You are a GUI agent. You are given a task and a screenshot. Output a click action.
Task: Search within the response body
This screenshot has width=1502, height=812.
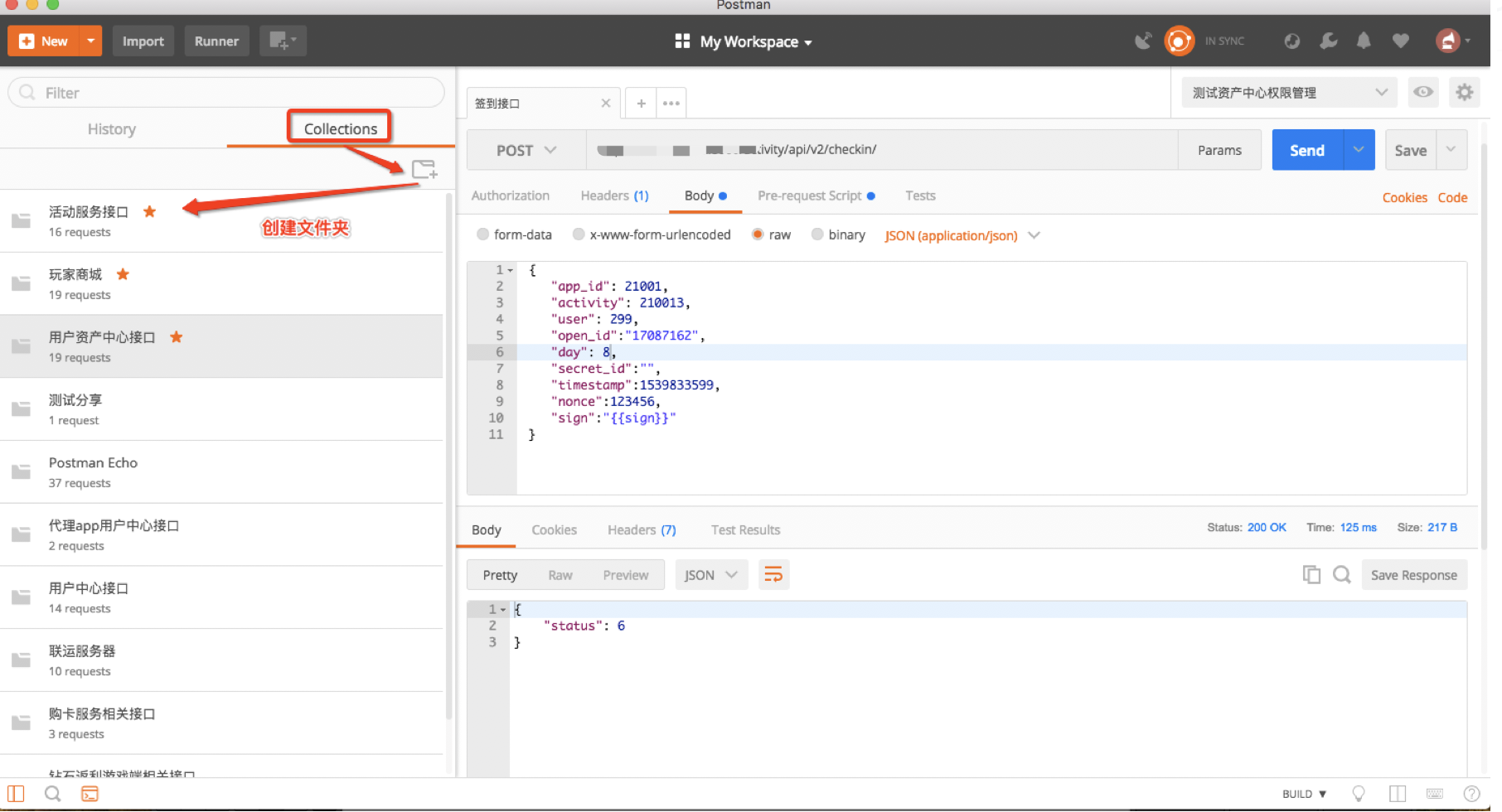point(1342,574)
